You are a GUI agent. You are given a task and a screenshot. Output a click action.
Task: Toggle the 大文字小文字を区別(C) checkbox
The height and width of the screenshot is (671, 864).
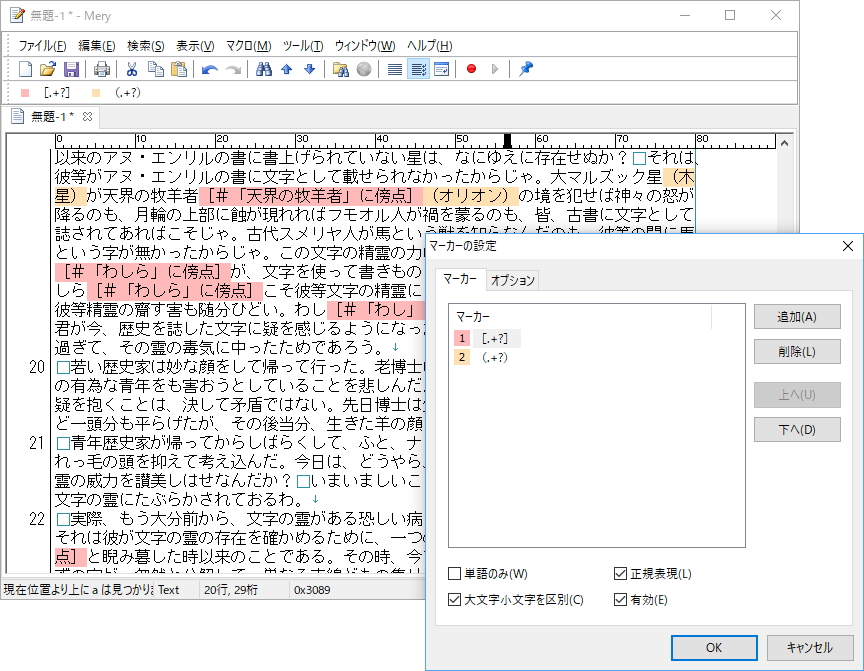coord(516,599)
